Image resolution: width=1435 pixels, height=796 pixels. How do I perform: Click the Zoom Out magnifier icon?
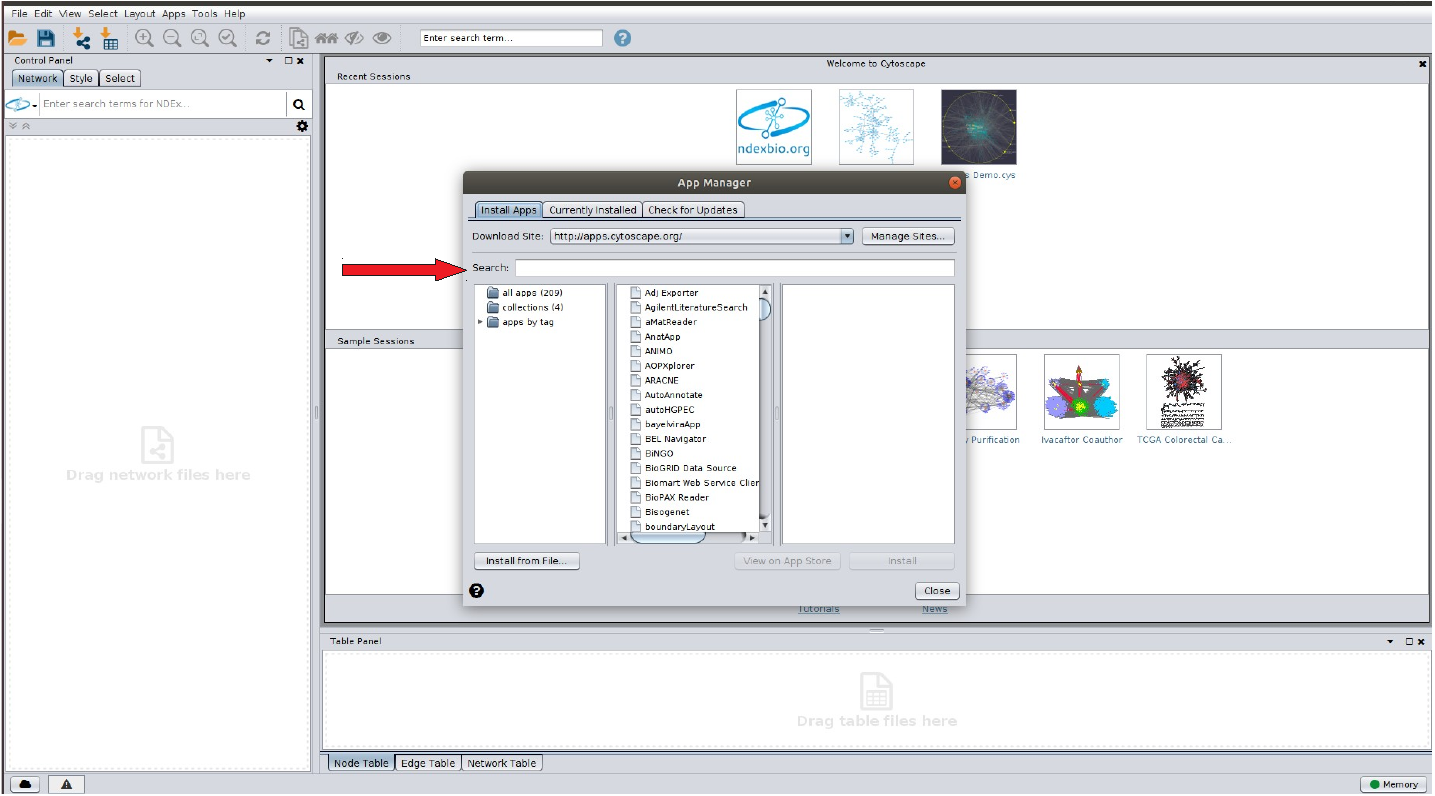point(172,38)
